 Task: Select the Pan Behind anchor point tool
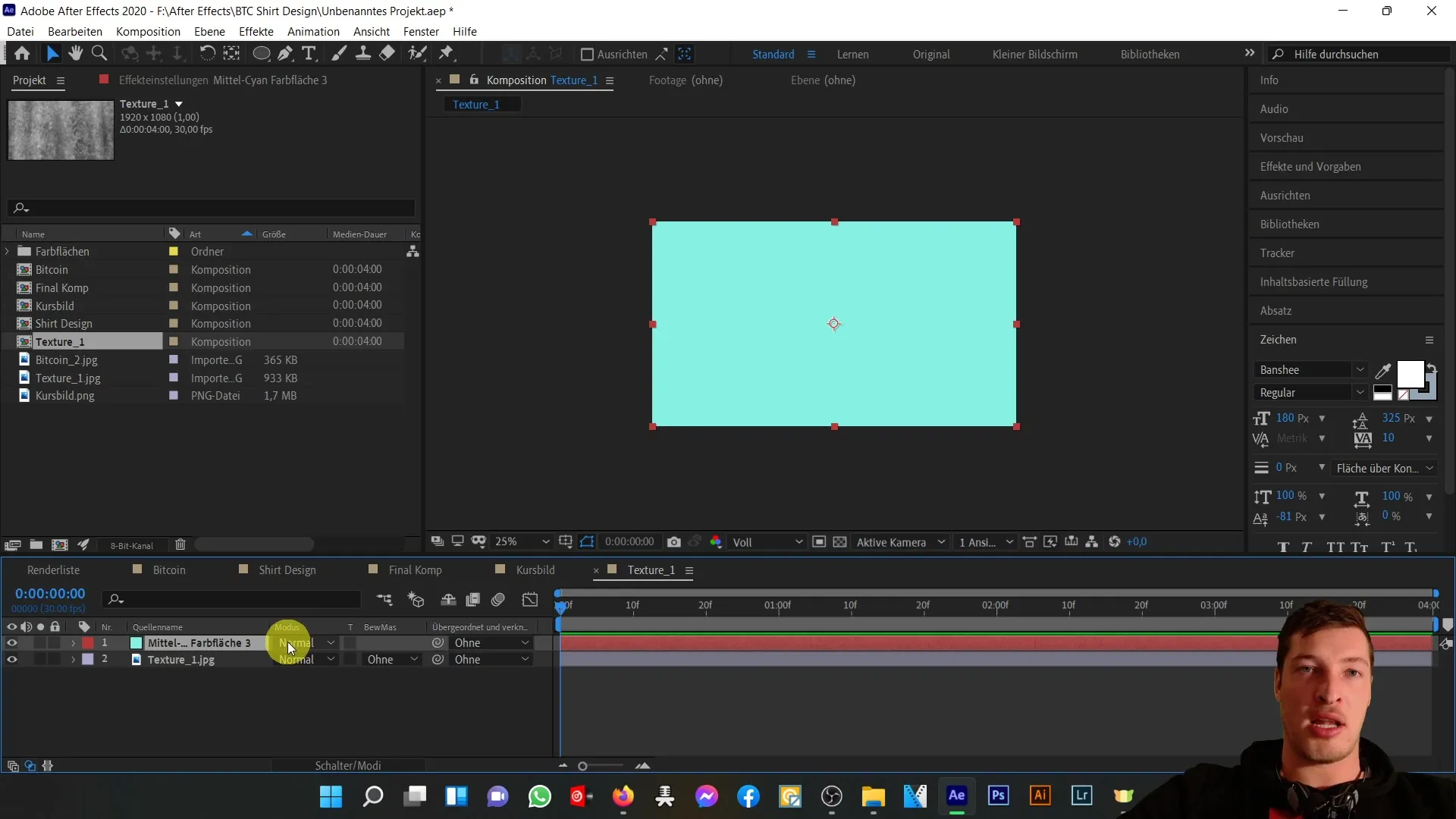pos(231,53)
